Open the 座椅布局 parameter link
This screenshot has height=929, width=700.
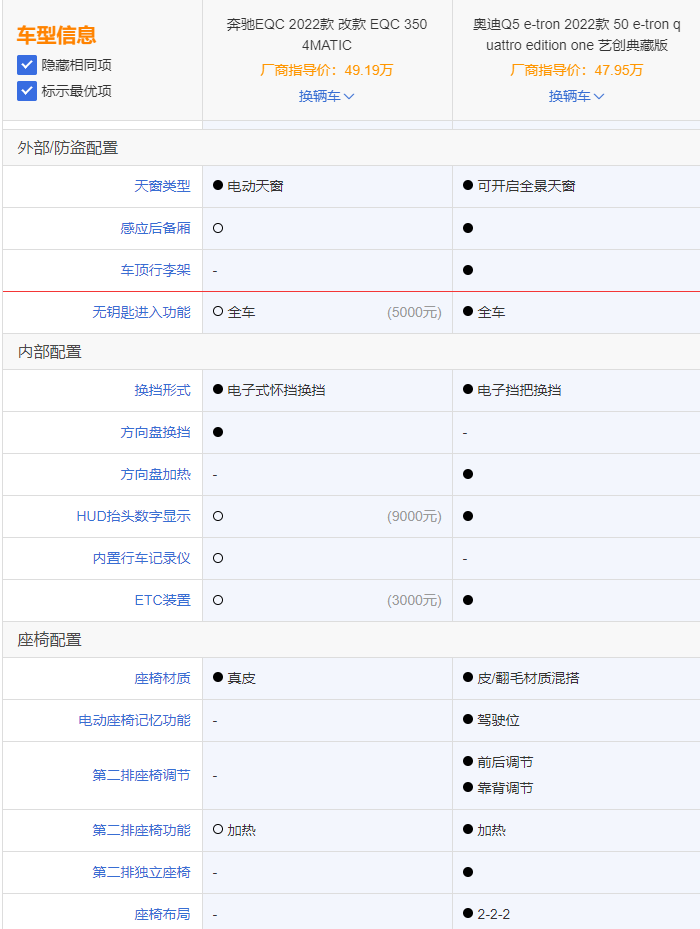162,915
